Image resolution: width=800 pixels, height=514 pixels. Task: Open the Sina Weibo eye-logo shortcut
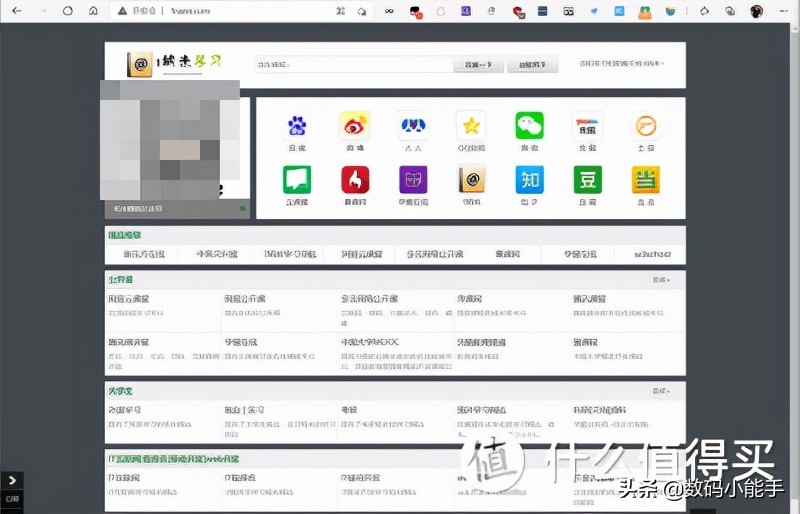[355, 126]
